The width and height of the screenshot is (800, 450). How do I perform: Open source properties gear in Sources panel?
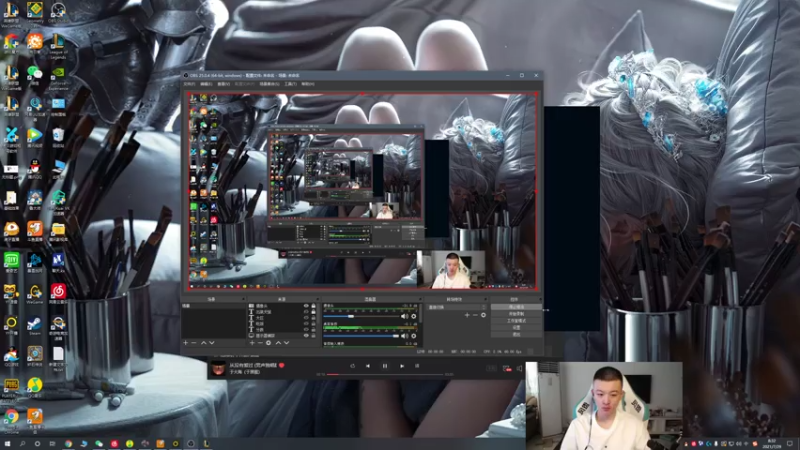(x=268, y=343)
